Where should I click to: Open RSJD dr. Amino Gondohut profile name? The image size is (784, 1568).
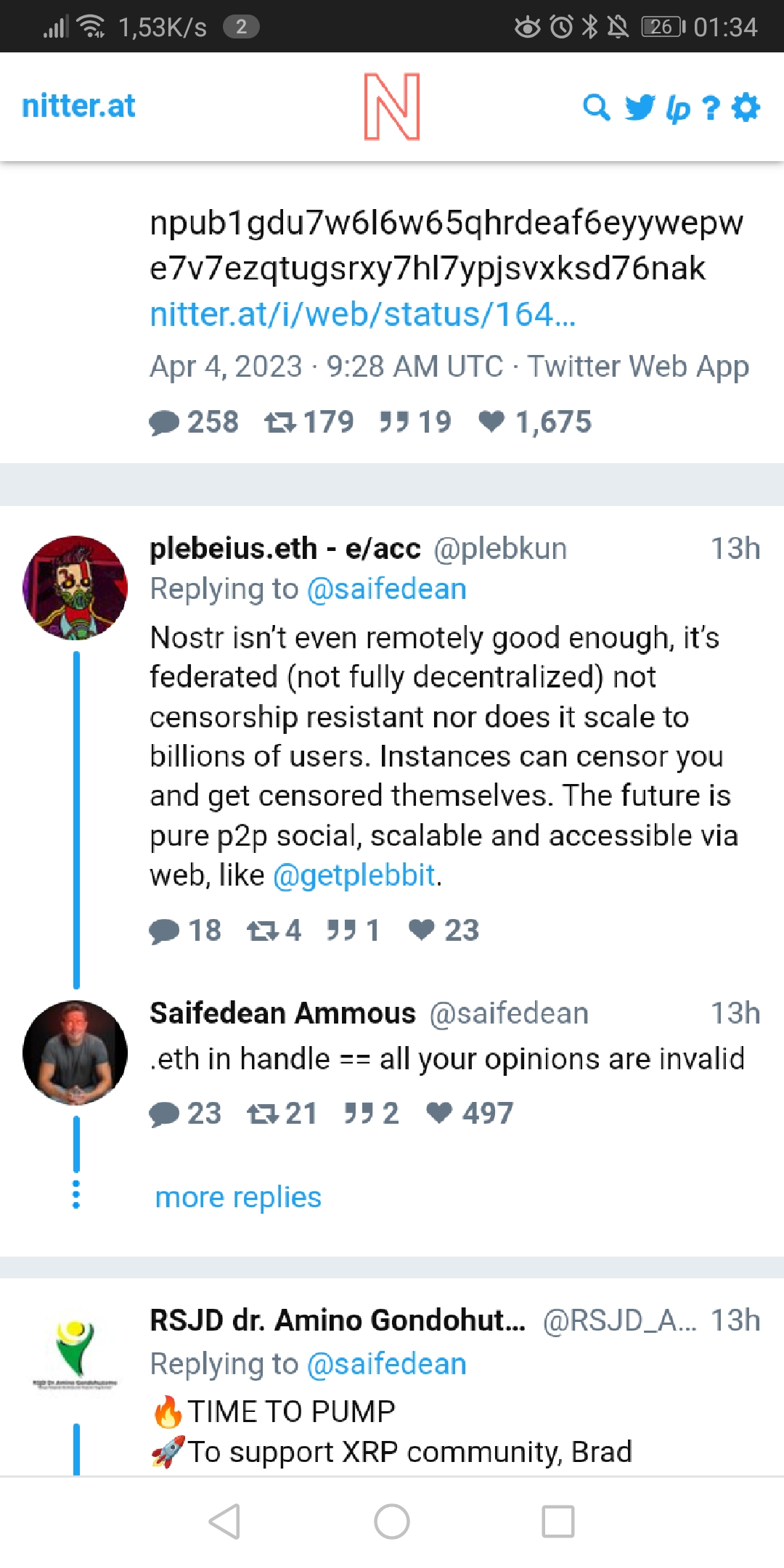coord(338,1320)
